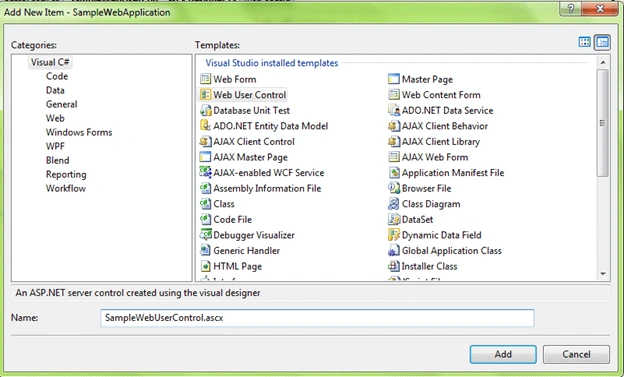Cancel the Add New Item dialog
The width and height of the screenshot is (624, 377).
(x=576, y=354)
